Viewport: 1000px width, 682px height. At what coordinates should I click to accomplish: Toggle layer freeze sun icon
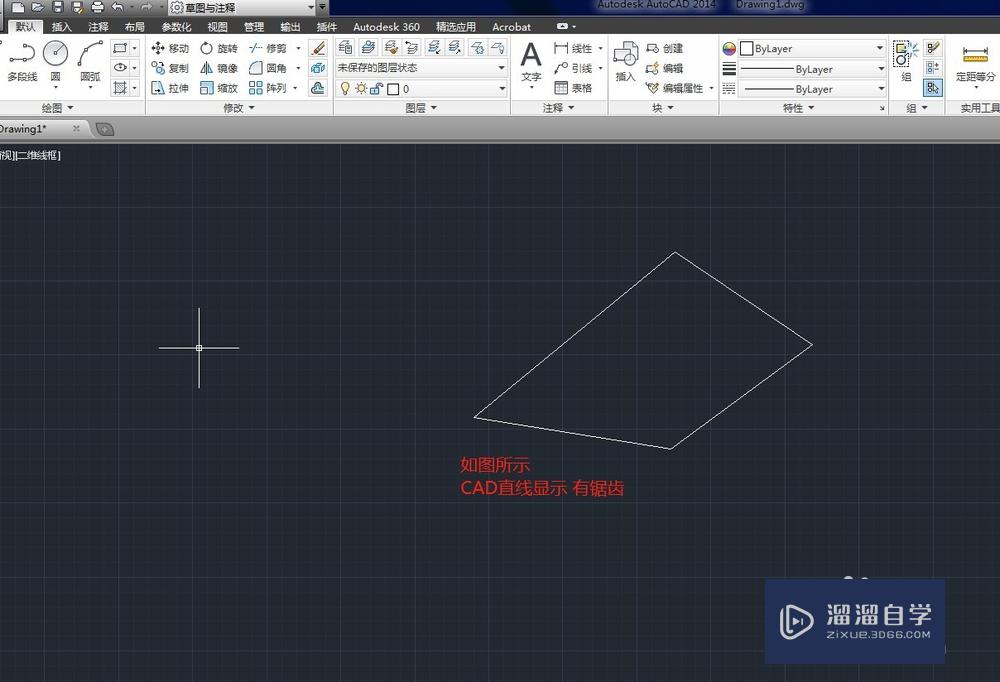pos(361,88)
